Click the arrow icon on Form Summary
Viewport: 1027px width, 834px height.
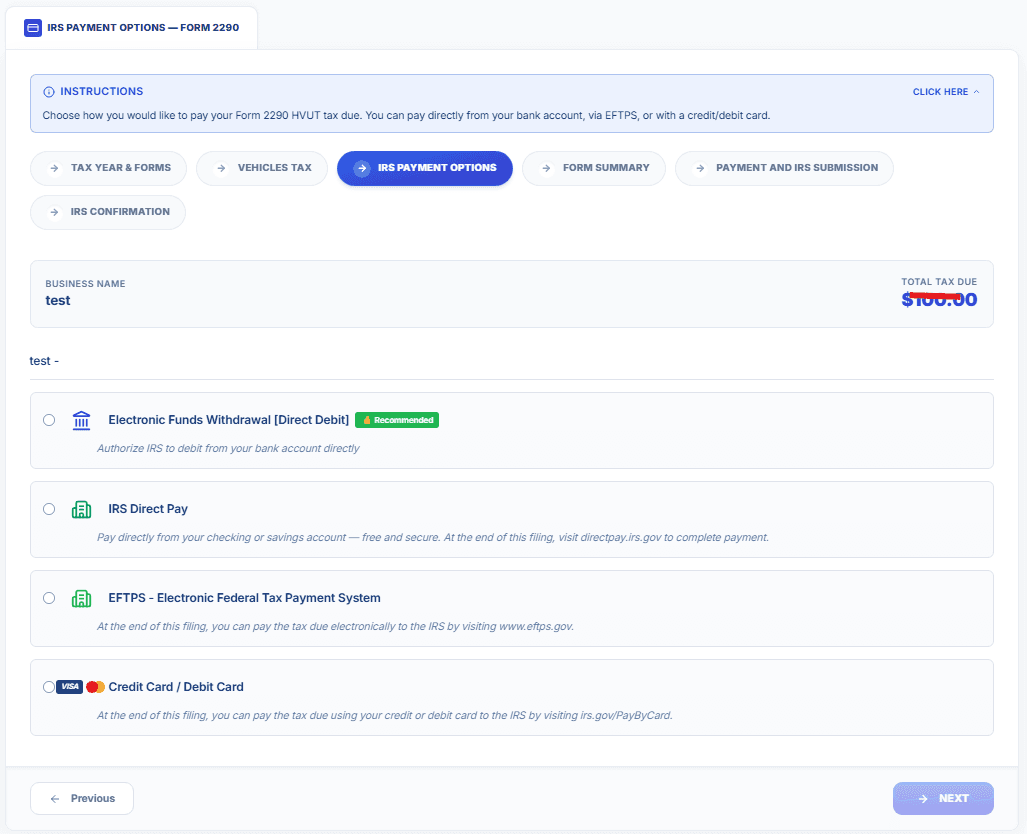click(546, 168)
